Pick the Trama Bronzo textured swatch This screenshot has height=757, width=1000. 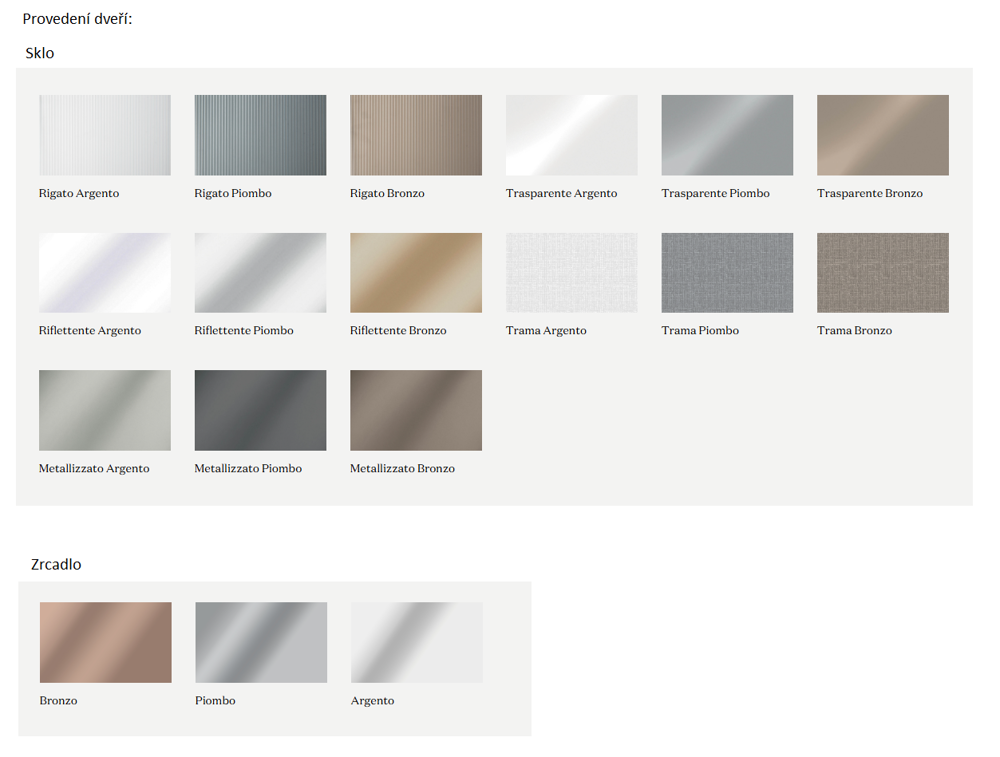point(883,273)
